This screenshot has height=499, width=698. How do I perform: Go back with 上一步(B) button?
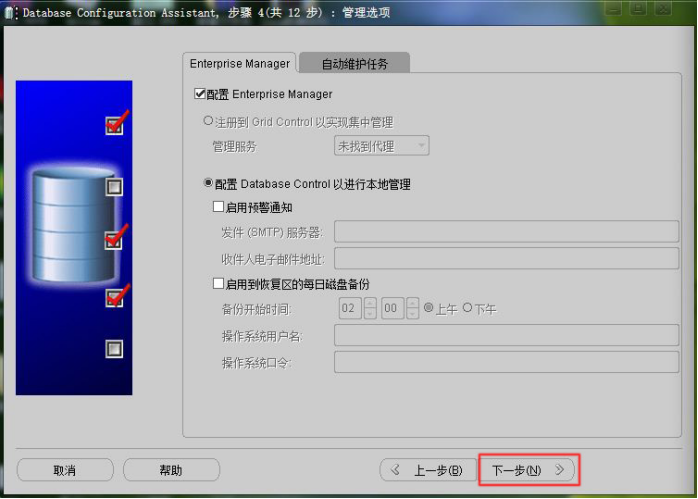click(x=429, y=470)
